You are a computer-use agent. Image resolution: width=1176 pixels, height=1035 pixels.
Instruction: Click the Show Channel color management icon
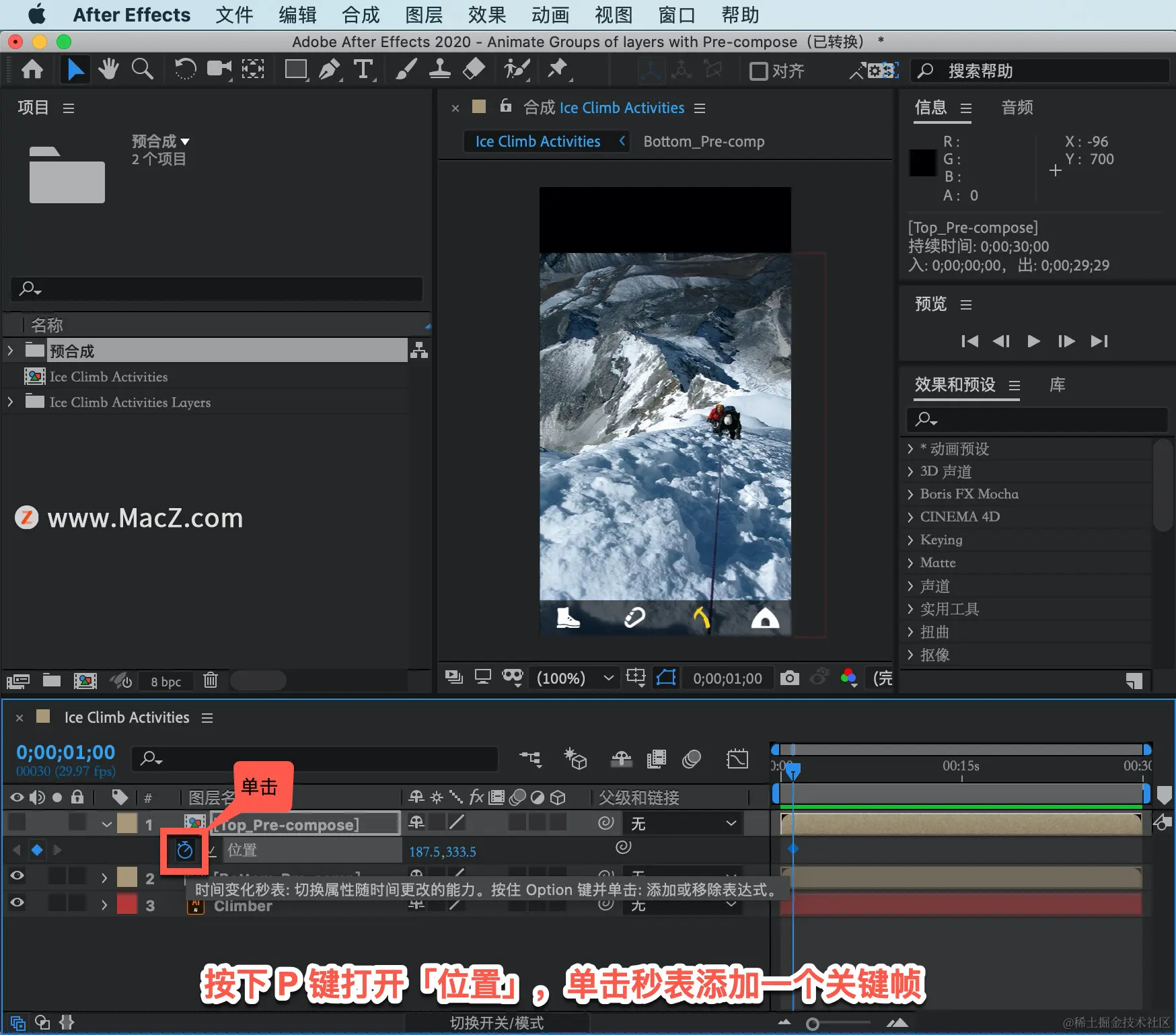(x=849, y=678)
